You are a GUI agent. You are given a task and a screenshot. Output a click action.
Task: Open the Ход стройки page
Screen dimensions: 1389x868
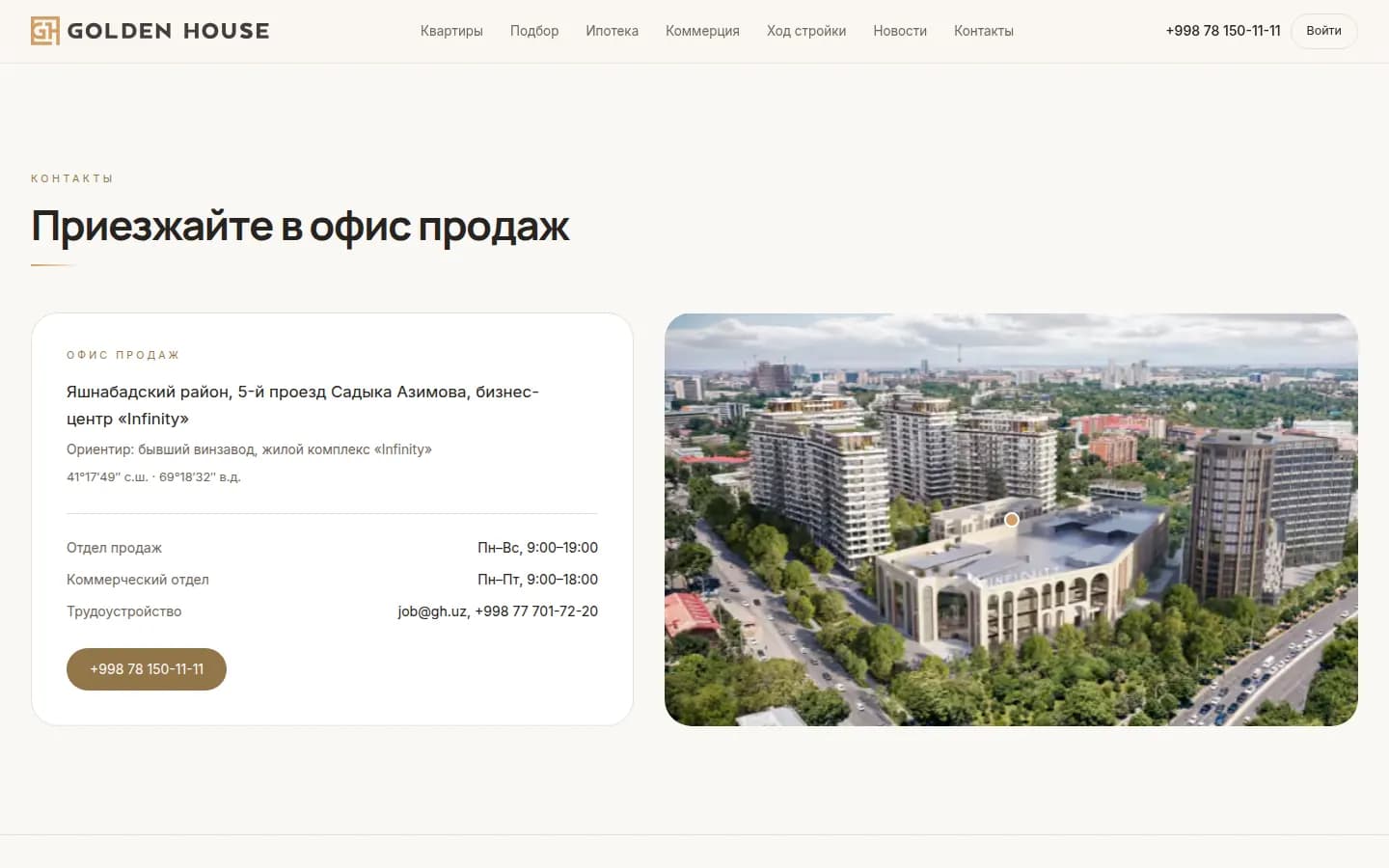[x=806, y=31]
